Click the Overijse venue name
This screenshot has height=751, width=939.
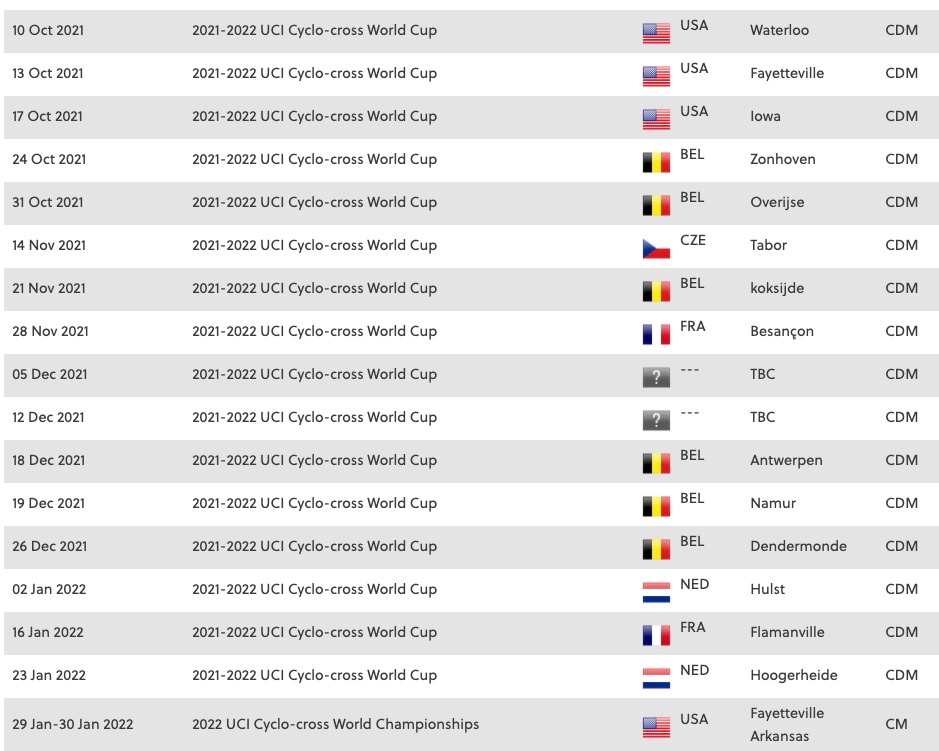[777, 202]
